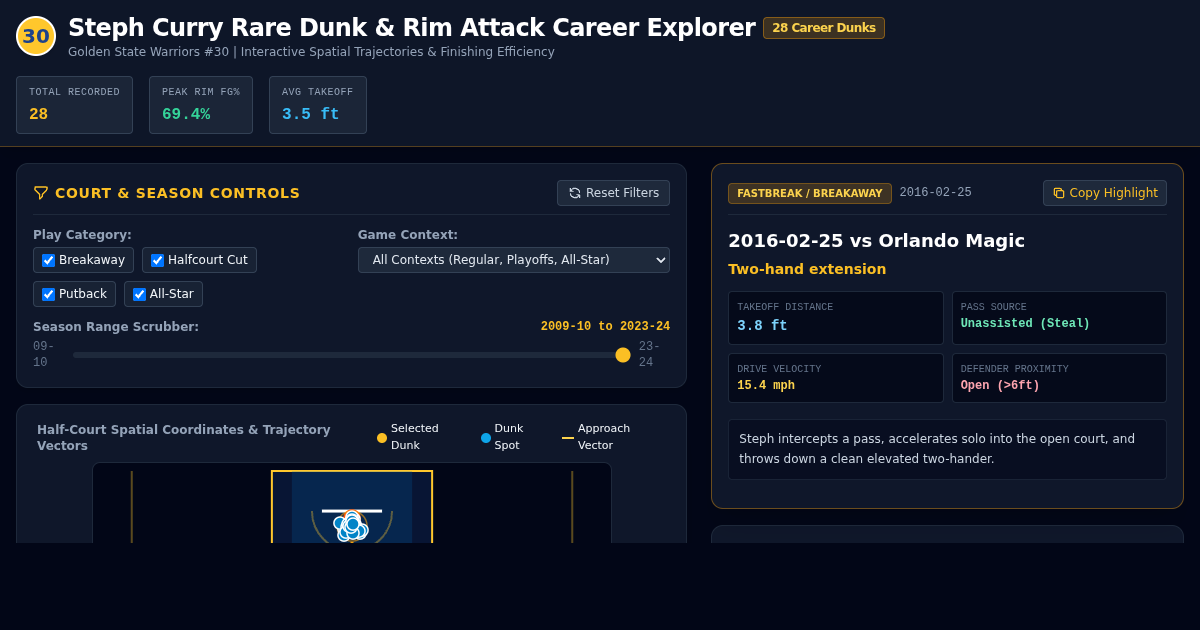Click the dunk spot cluster on the court
Image resolution: width=1200 pixels, height=630 pixels.
point(351,525)
